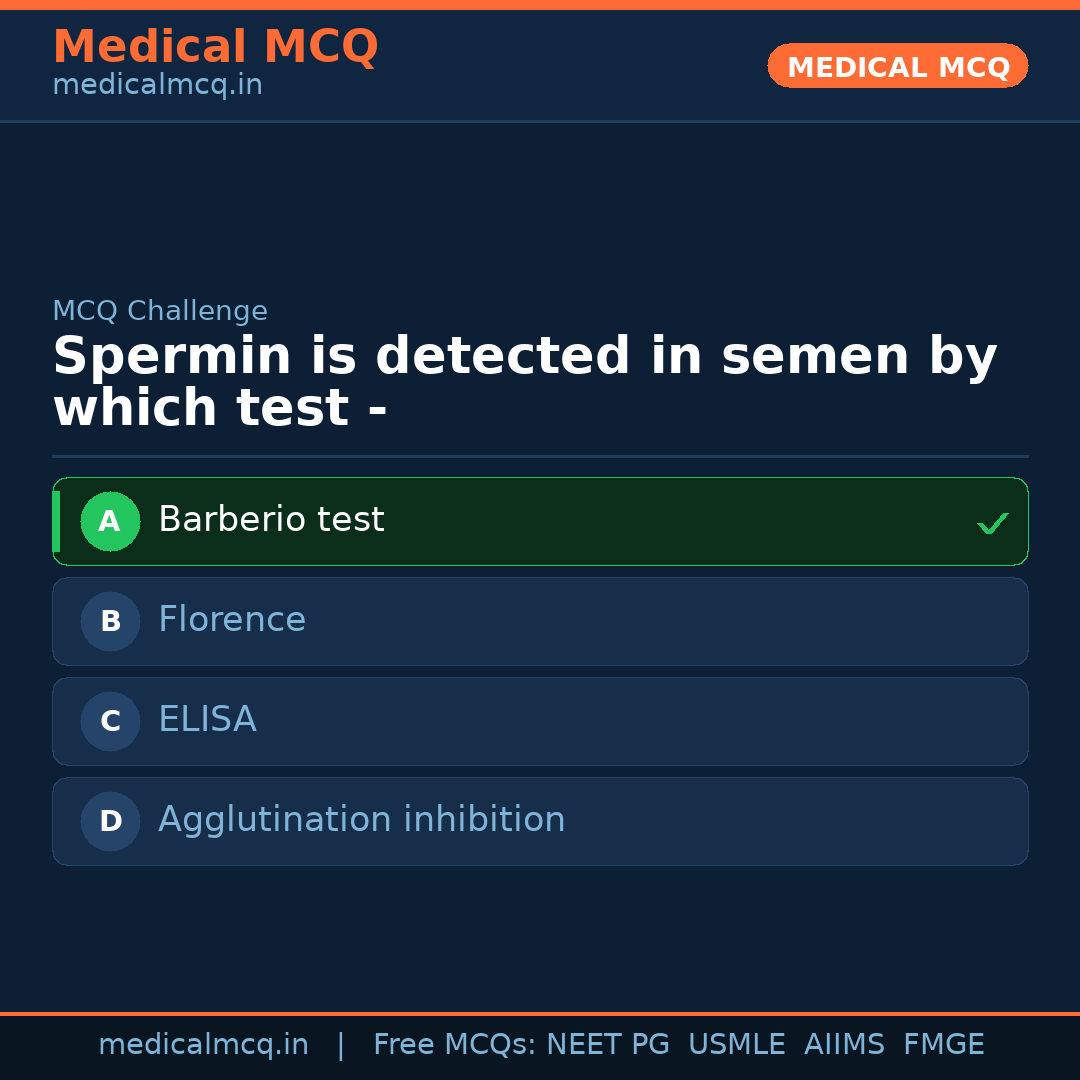Click the green letter A circle
The width and height of the screenshot is (1080, 1080).
[110, 521]
